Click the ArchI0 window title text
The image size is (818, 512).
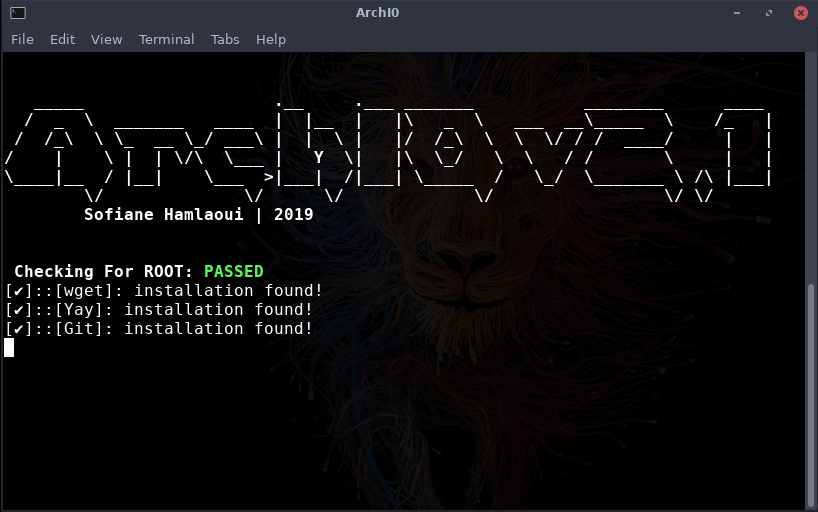tap(377, 13)
